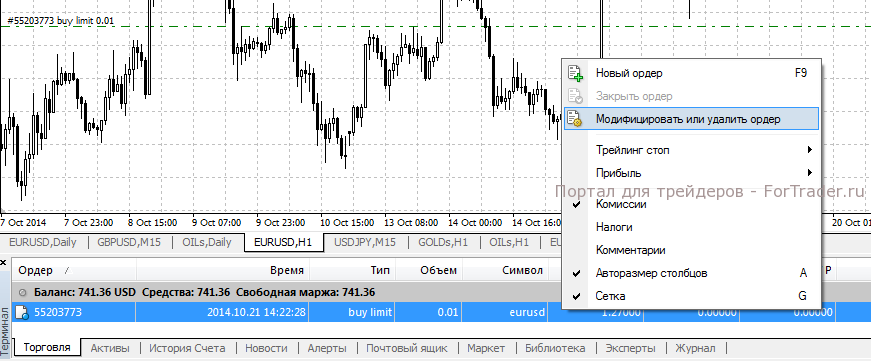Open the GOLDs,H1 chart tab
This screenshot has width=871, height=361.
[x=443, y=242]
